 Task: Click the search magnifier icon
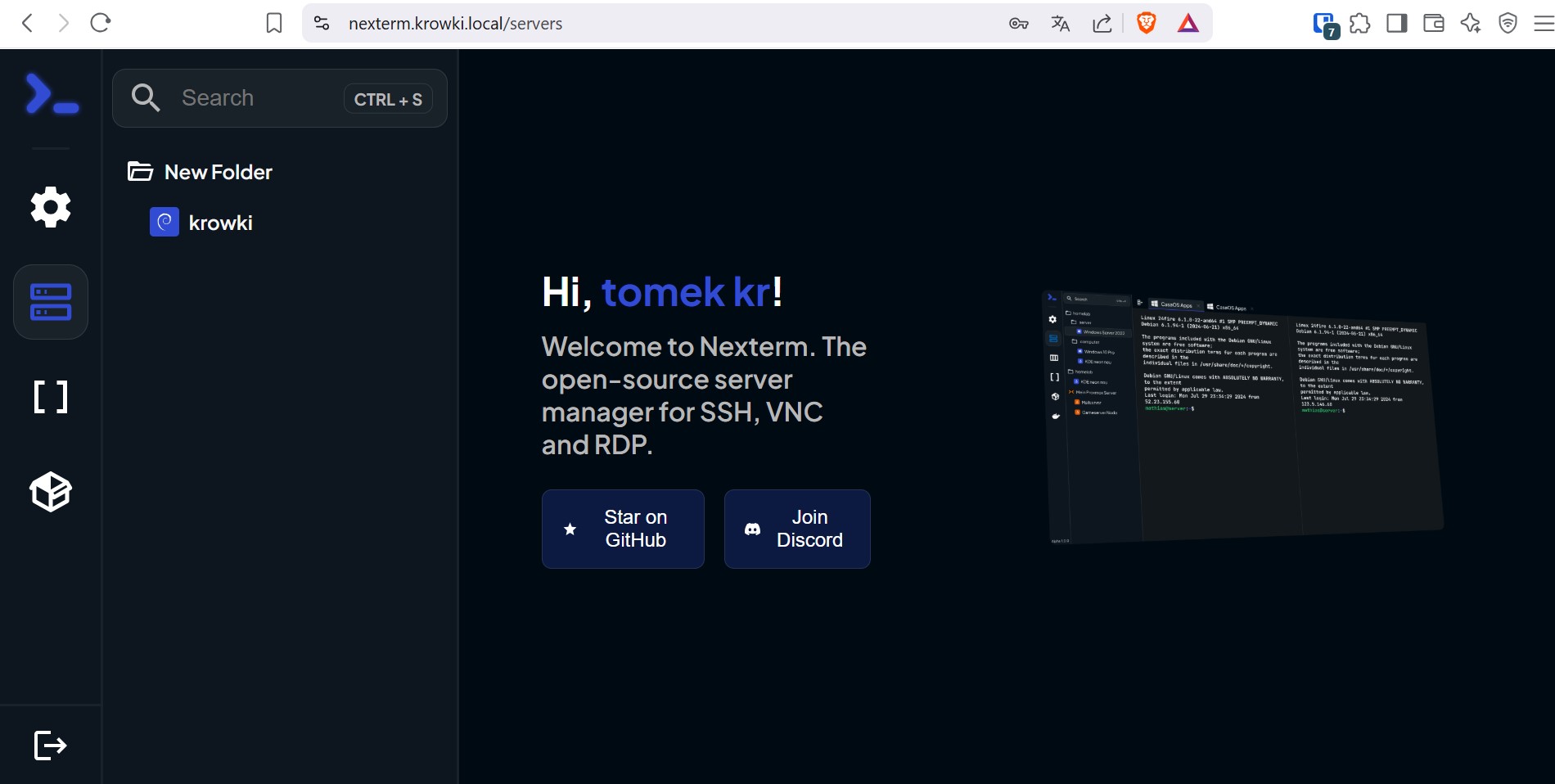click(146, 98)
